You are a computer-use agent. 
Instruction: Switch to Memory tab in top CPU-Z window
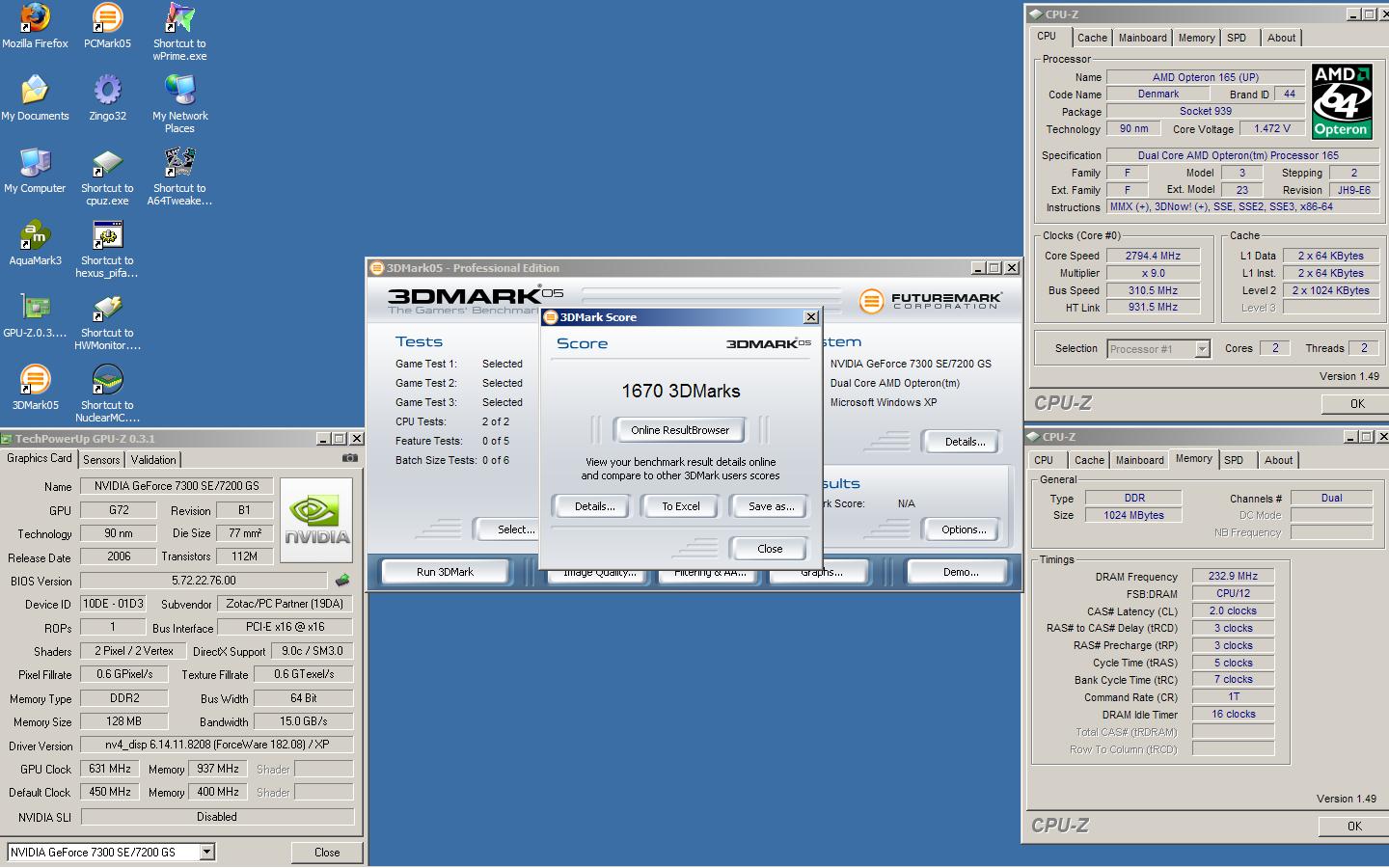pyautogui.click(x=1196, y=38)
